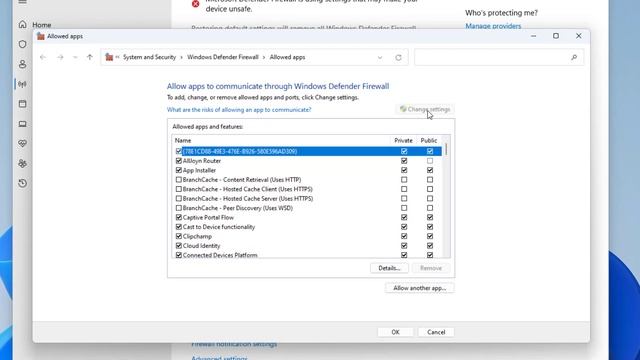Screen dimensions: 640x360
Task: Open Manage providers link in Windows Security
Action: point(493,26)
